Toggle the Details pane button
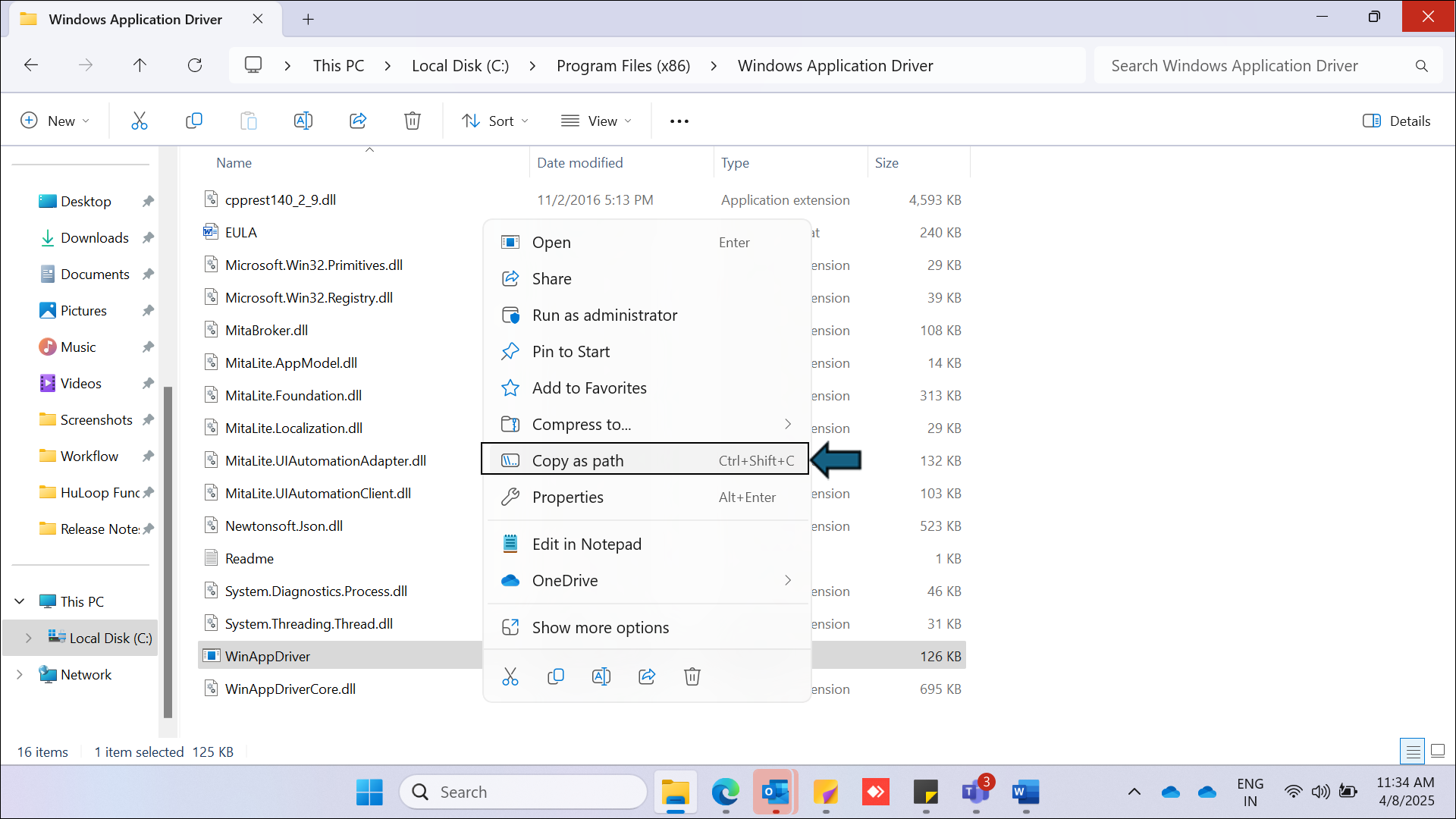This screenshot has height=819, width=1456. (x=1396, y=121)
